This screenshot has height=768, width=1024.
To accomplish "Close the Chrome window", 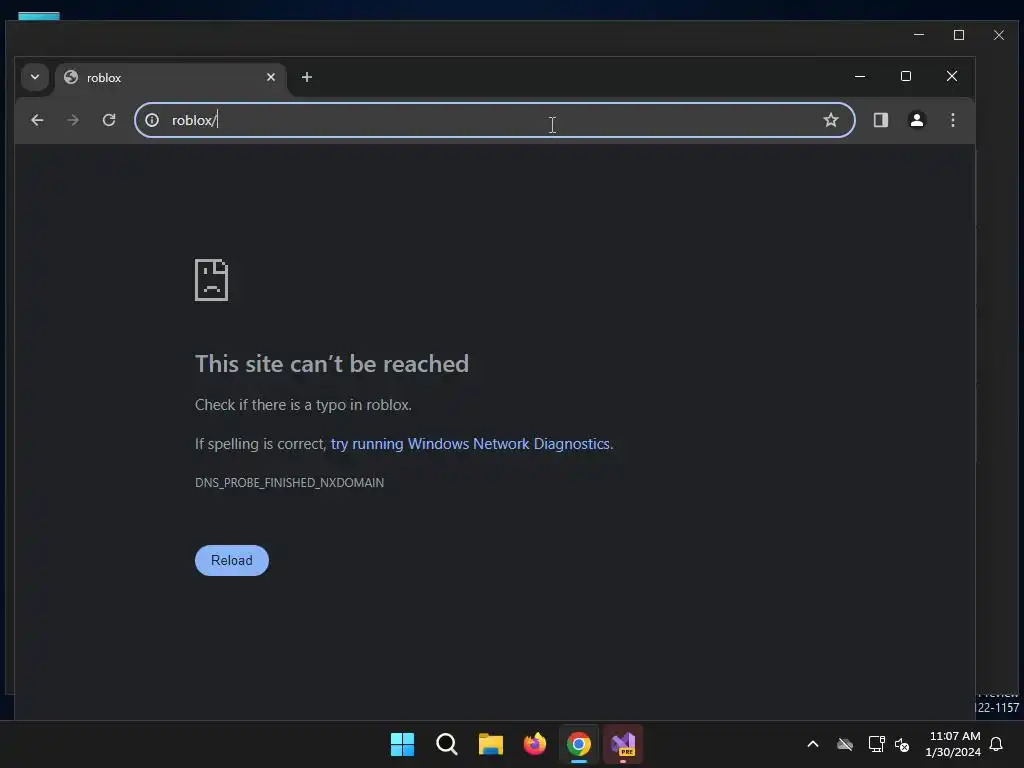I will [x=952, y=76].
